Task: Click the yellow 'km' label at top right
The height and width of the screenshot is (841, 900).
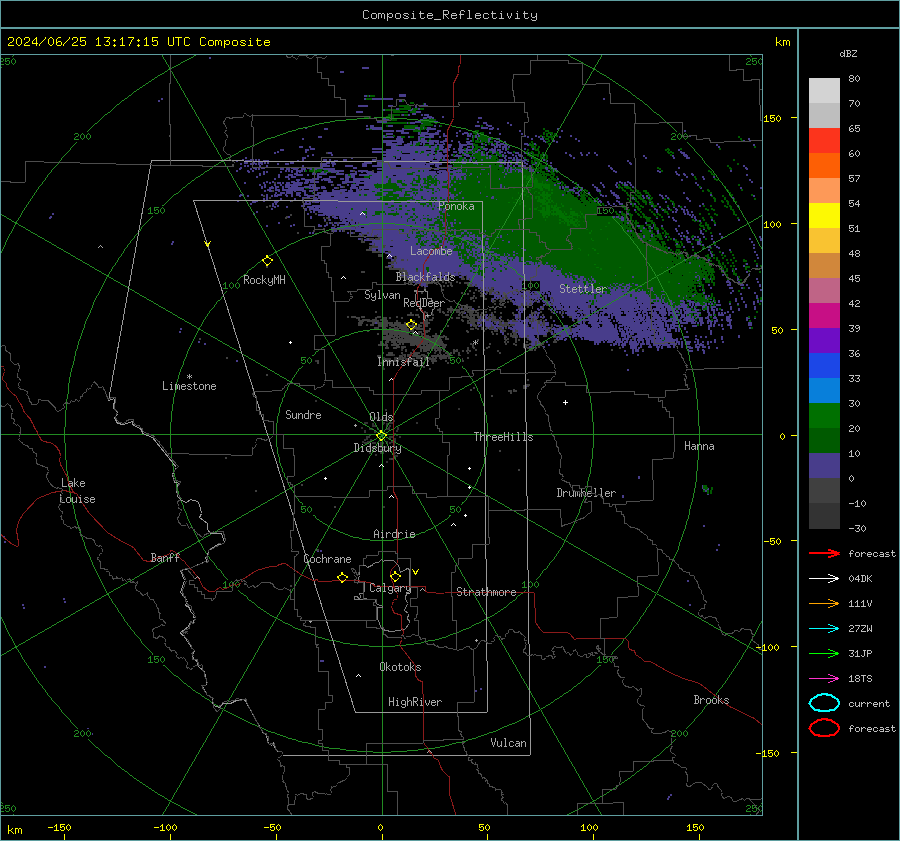Action: click(x=782, y=42)
